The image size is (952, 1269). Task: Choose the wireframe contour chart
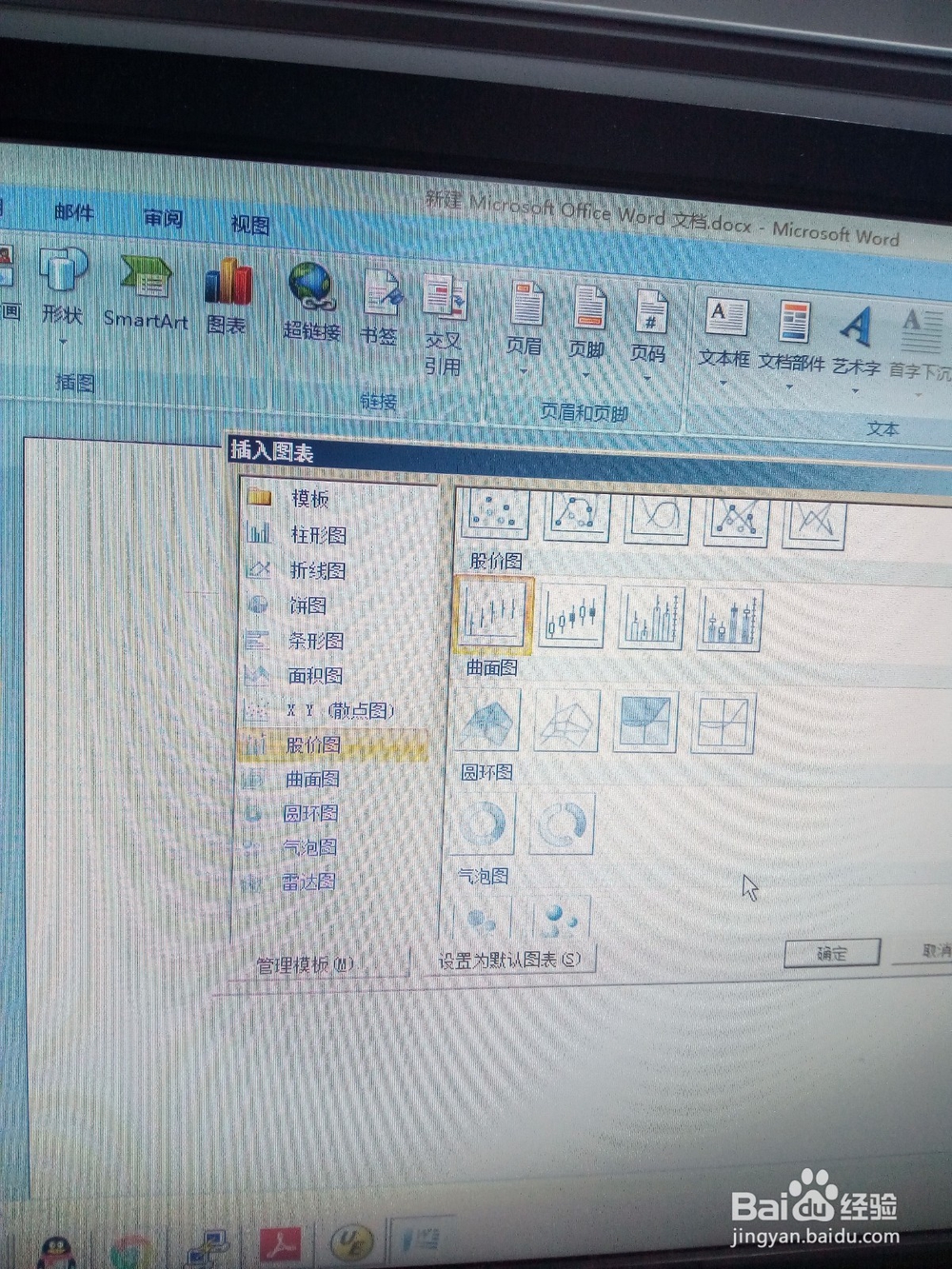coord(724,724)
